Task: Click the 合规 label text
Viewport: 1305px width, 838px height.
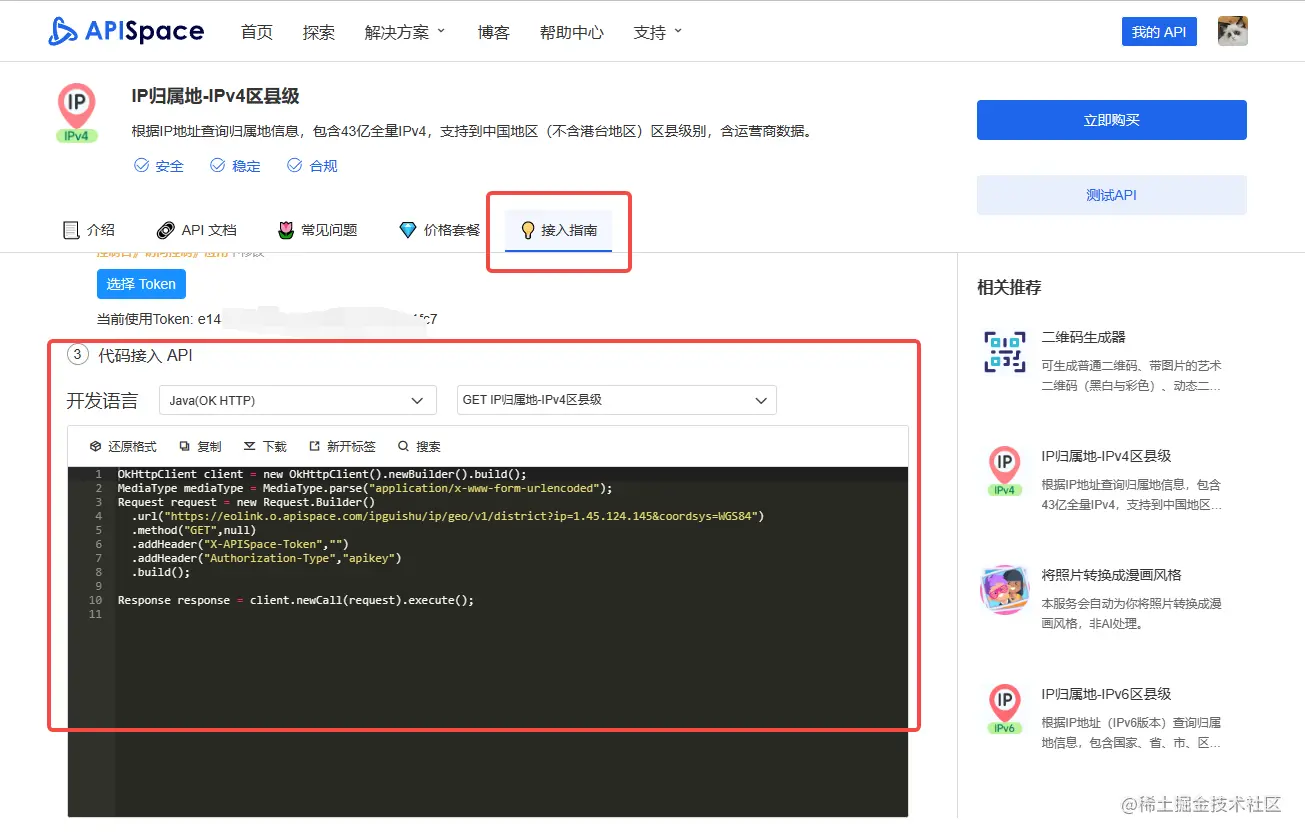Action: click(x=323, y=166)
